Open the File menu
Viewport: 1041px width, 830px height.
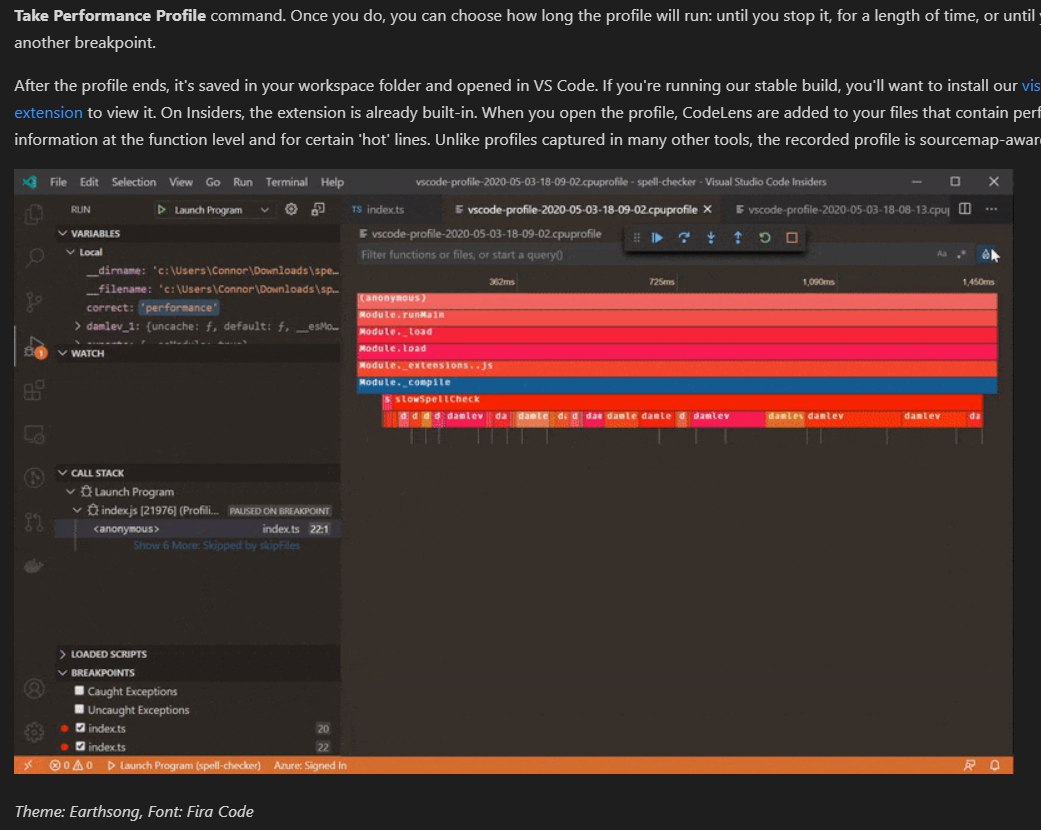(58, 182)
